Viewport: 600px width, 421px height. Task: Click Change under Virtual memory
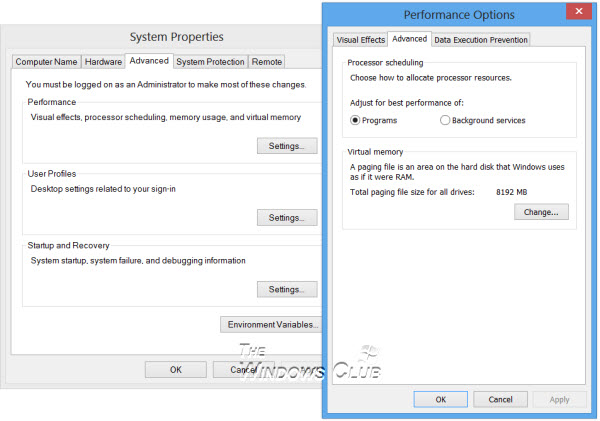(x=541, y=212)
